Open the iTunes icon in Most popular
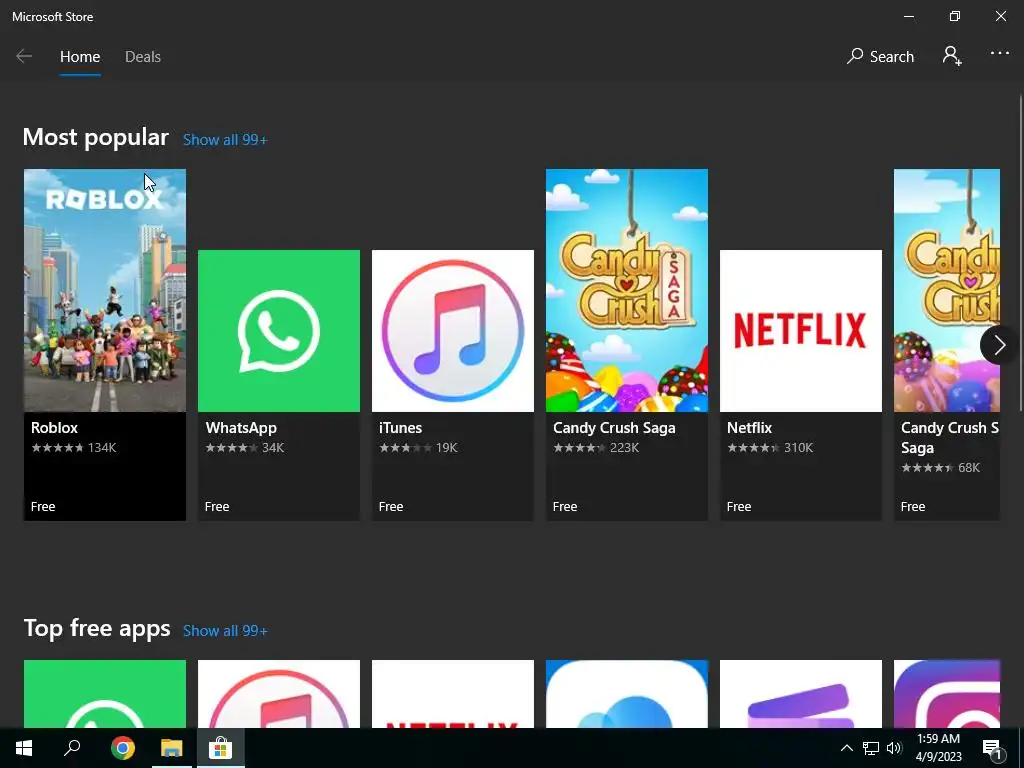Viewport: 1024px width, 768px height. (x=453, y=331)
